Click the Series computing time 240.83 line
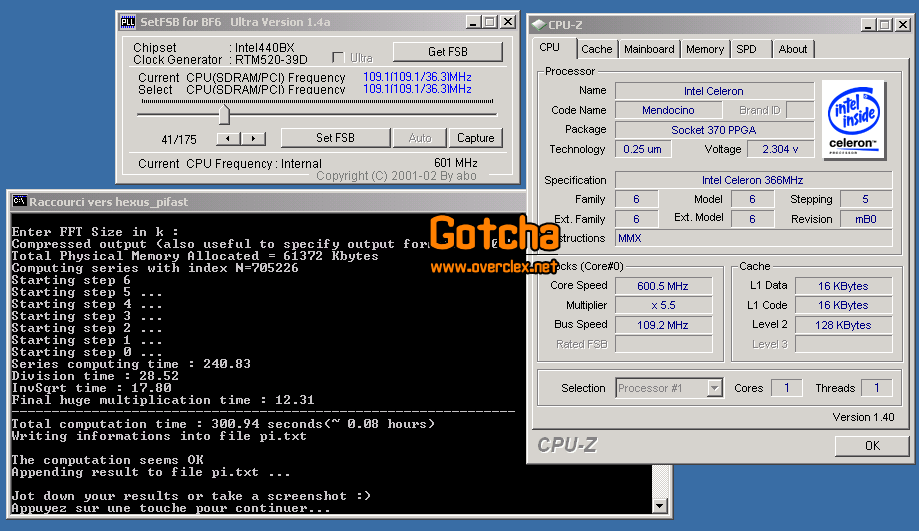 [x=131, y=364]
